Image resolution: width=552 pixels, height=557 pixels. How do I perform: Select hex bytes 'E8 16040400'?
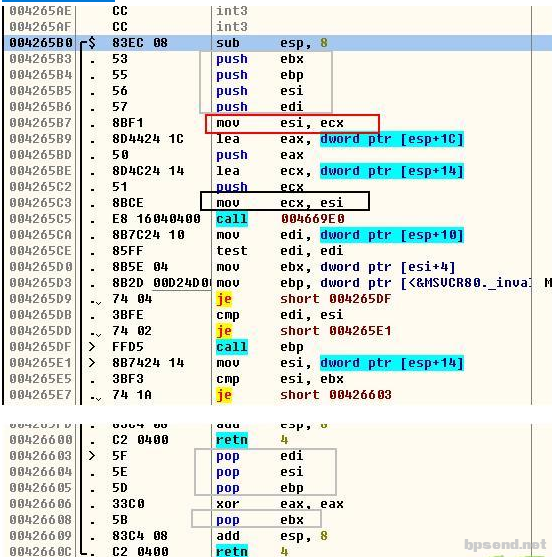(156, 219)
